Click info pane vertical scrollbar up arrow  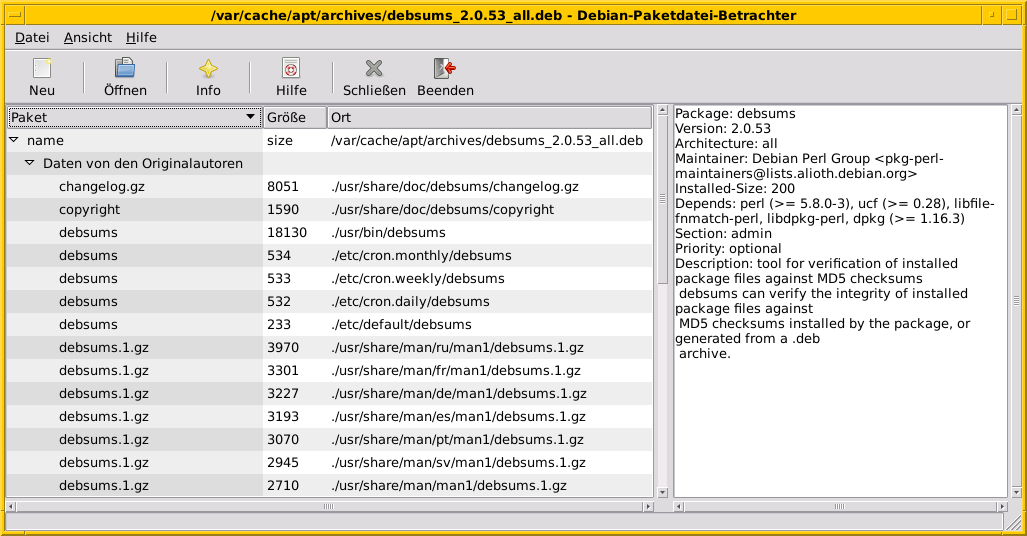tap(1017, 110)
